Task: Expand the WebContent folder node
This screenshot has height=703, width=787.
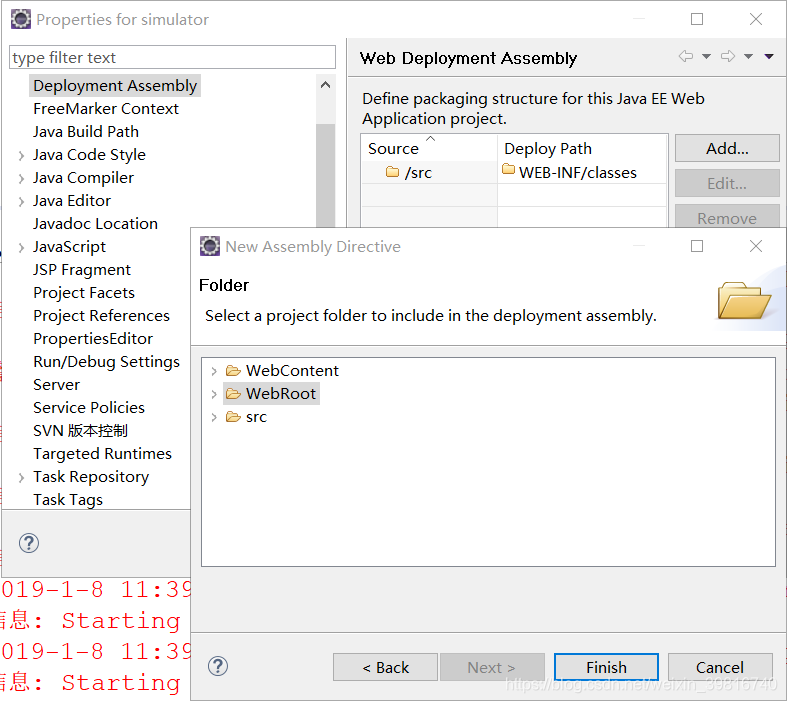Action: pyautogui.click(x=214, y=371)
